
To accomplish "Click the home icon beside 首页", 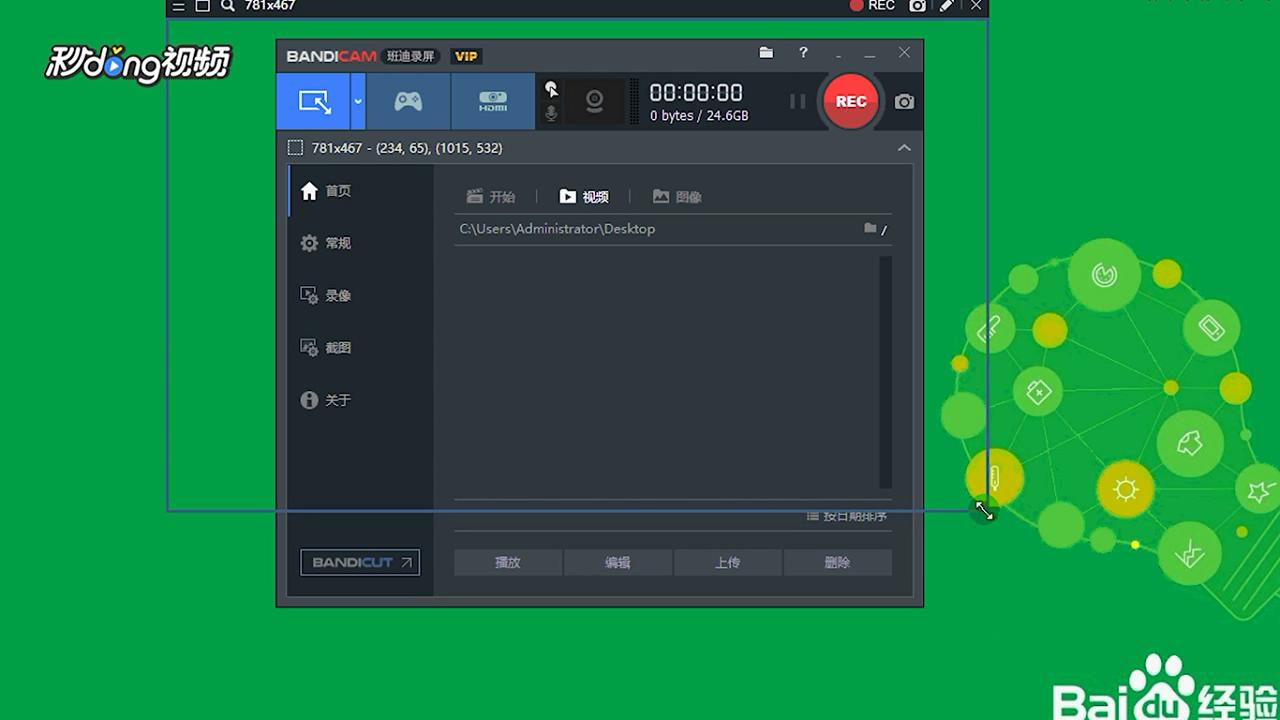I will (309, 190).
